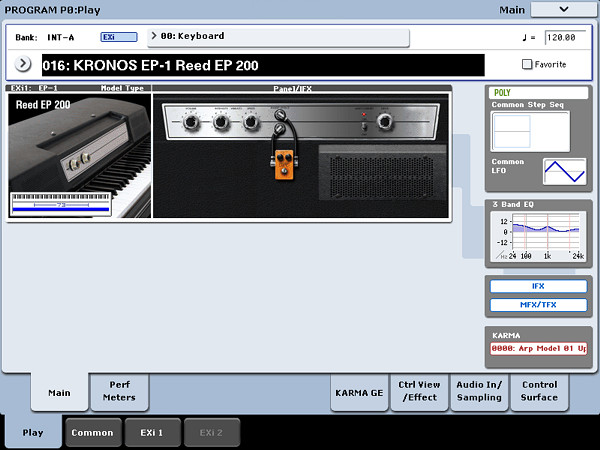Switch to the Control Surface tab
Image resolution: width=600 pixels, height=450 pixels.
coord(539,391)
